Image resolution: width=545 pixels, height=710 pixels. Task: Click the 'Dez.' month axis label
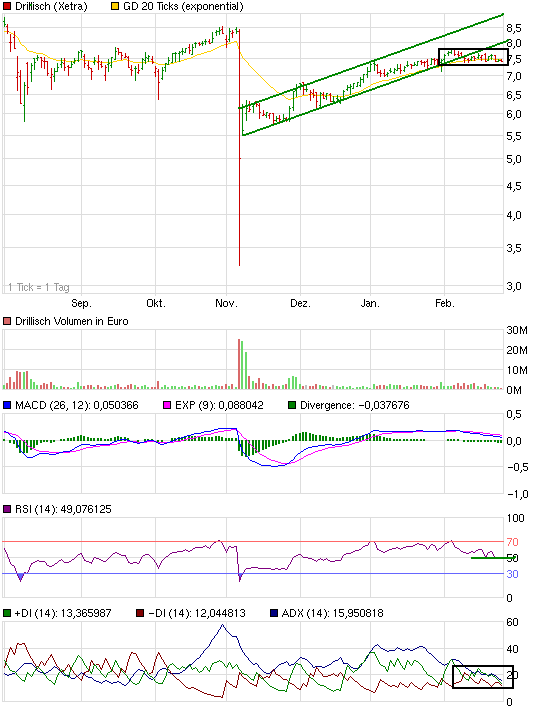(x=300, y=303)
